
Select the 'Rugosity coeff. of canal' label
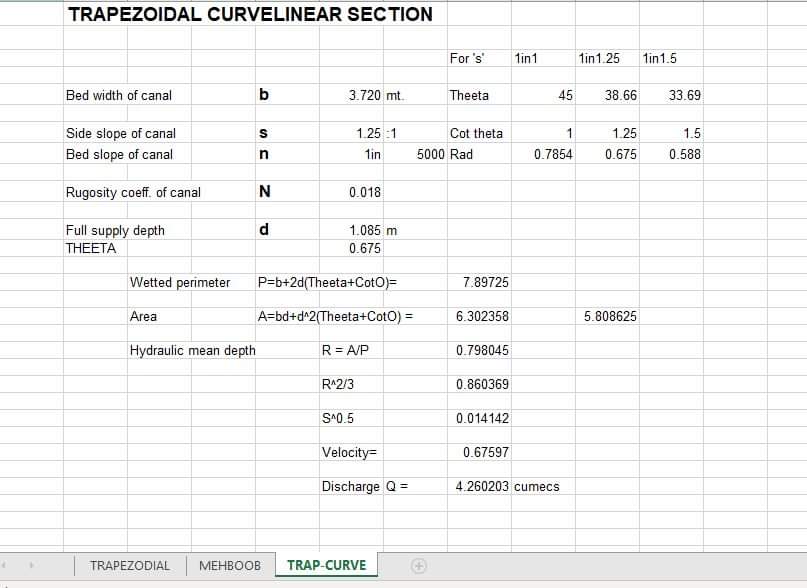tap(133, 192)
